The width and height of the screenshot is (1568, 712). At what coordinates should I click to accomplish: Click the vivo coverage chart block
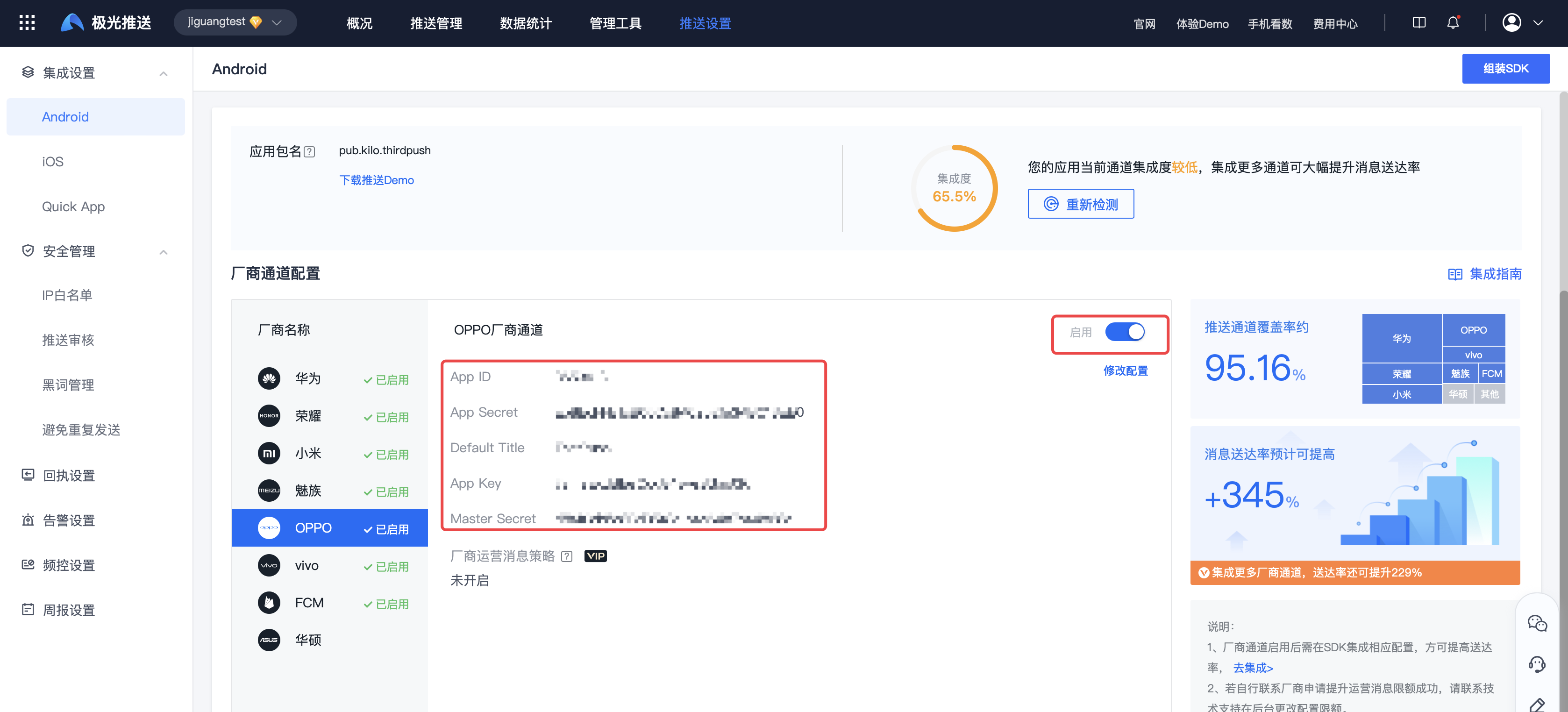click(x=1473, y=355)
